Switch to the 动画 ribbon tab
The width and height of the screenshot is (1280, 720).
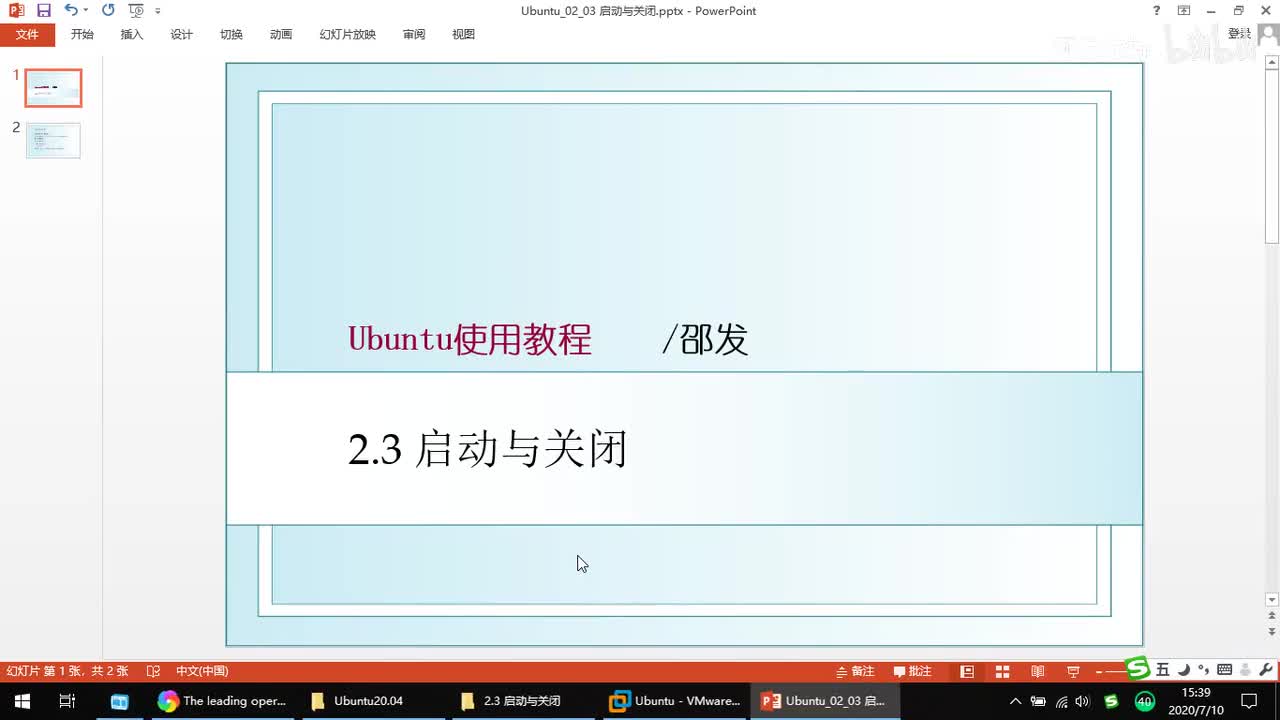(281, 34)
